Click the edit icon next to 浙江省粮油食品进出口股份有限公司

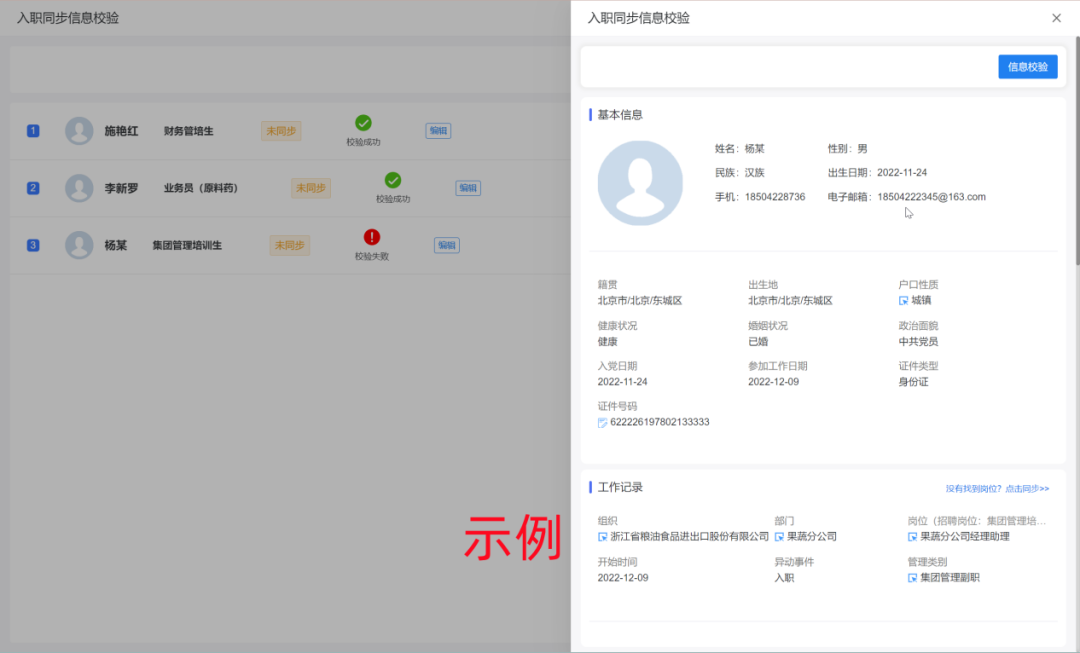603,537
